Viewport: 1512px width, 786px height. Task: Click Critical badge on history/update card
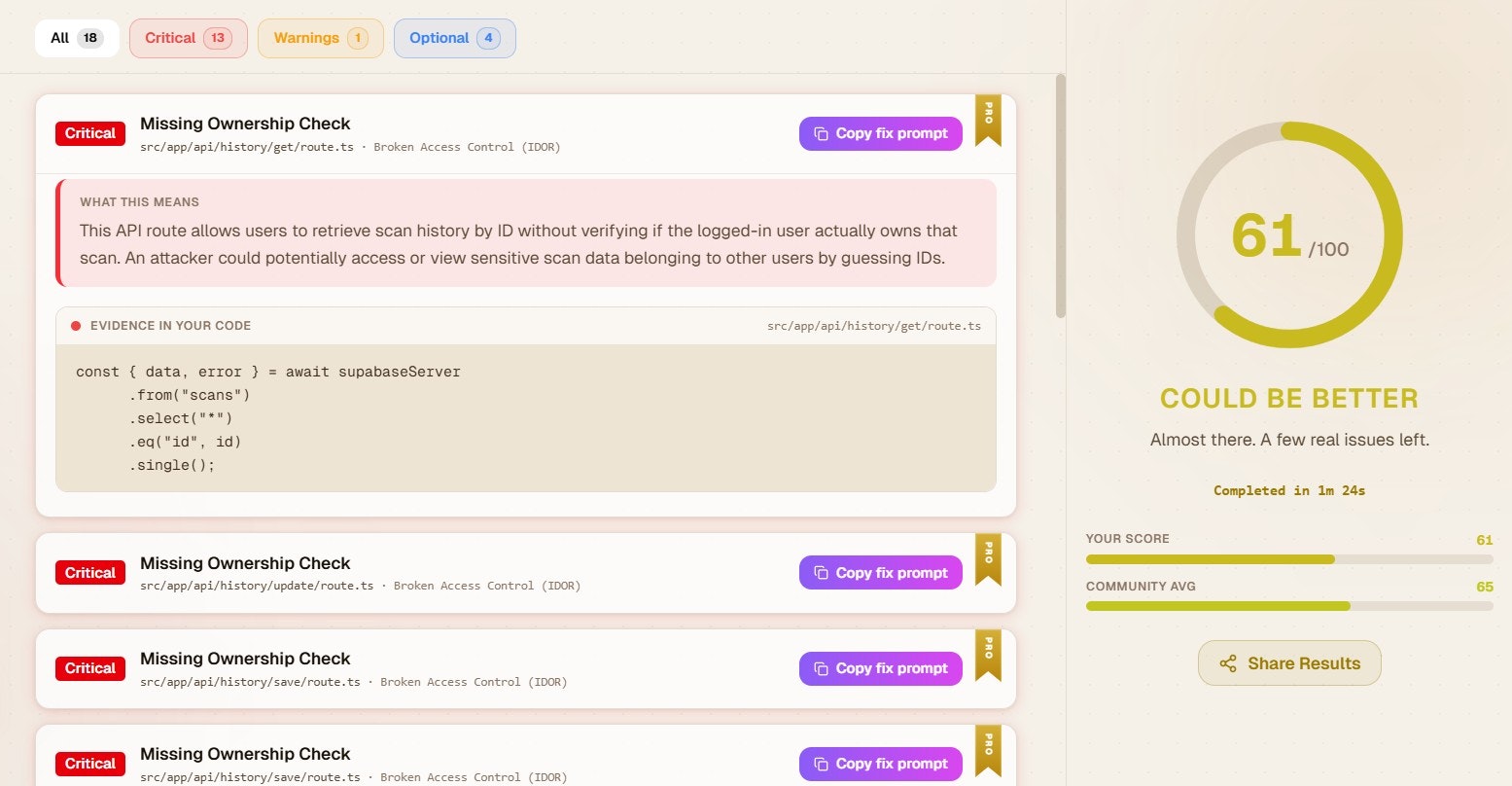[x=90, y=573]
